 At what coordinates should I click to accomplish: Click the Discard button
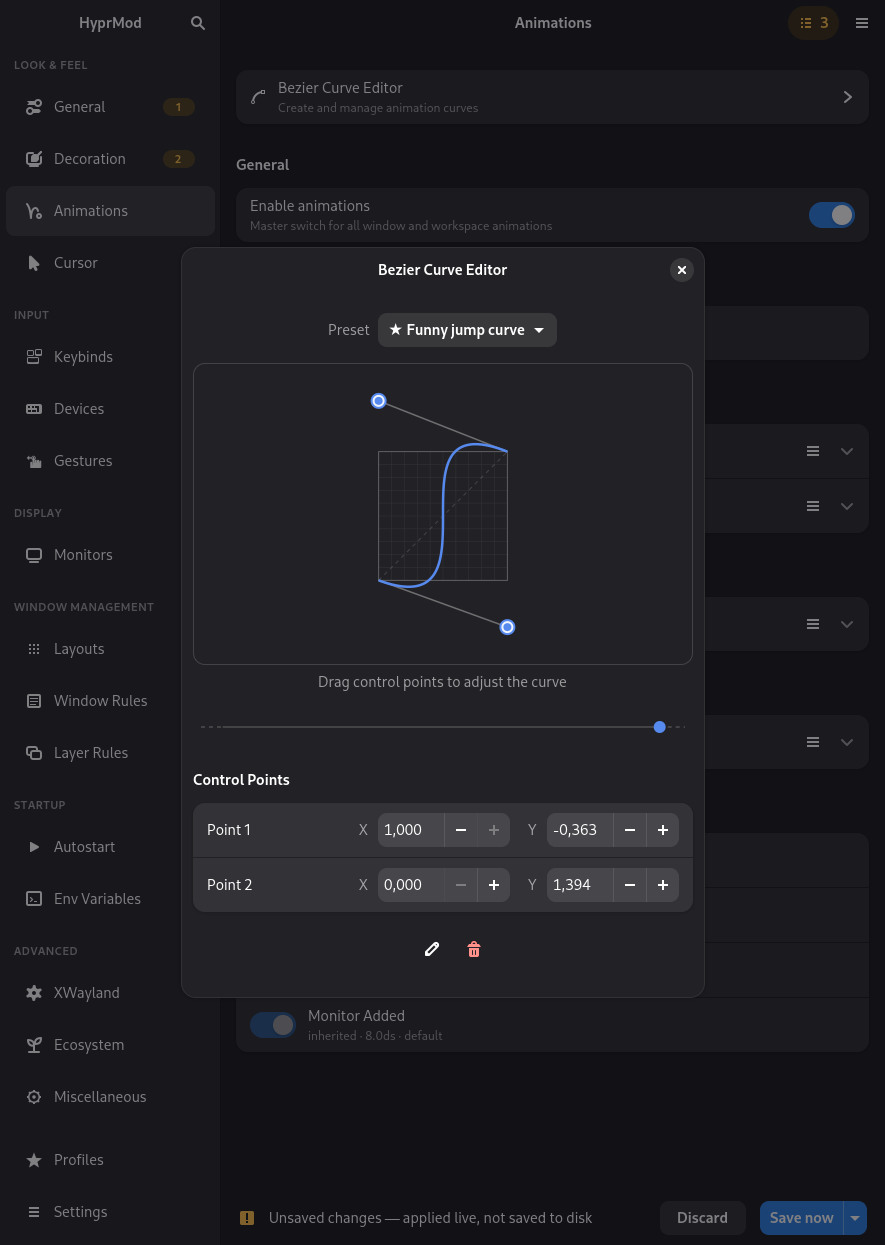pyautogui.click(x=702, y=1218)
